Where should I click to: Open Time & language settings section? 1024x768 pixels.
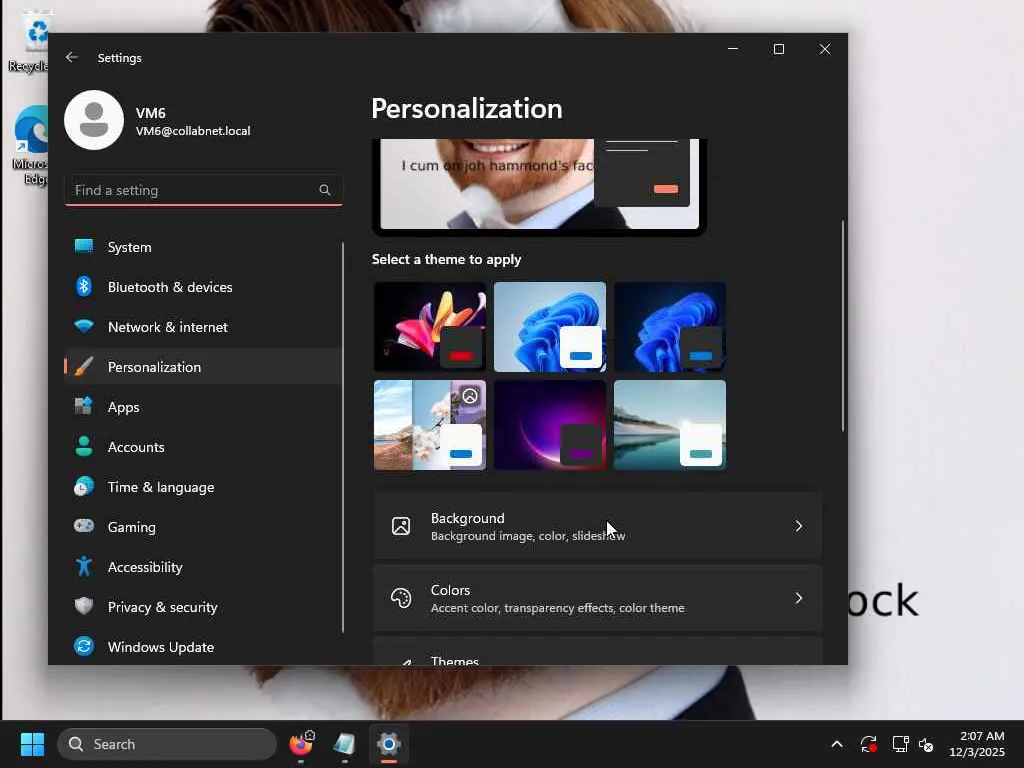pyautogui.click(x=160, y=487)
